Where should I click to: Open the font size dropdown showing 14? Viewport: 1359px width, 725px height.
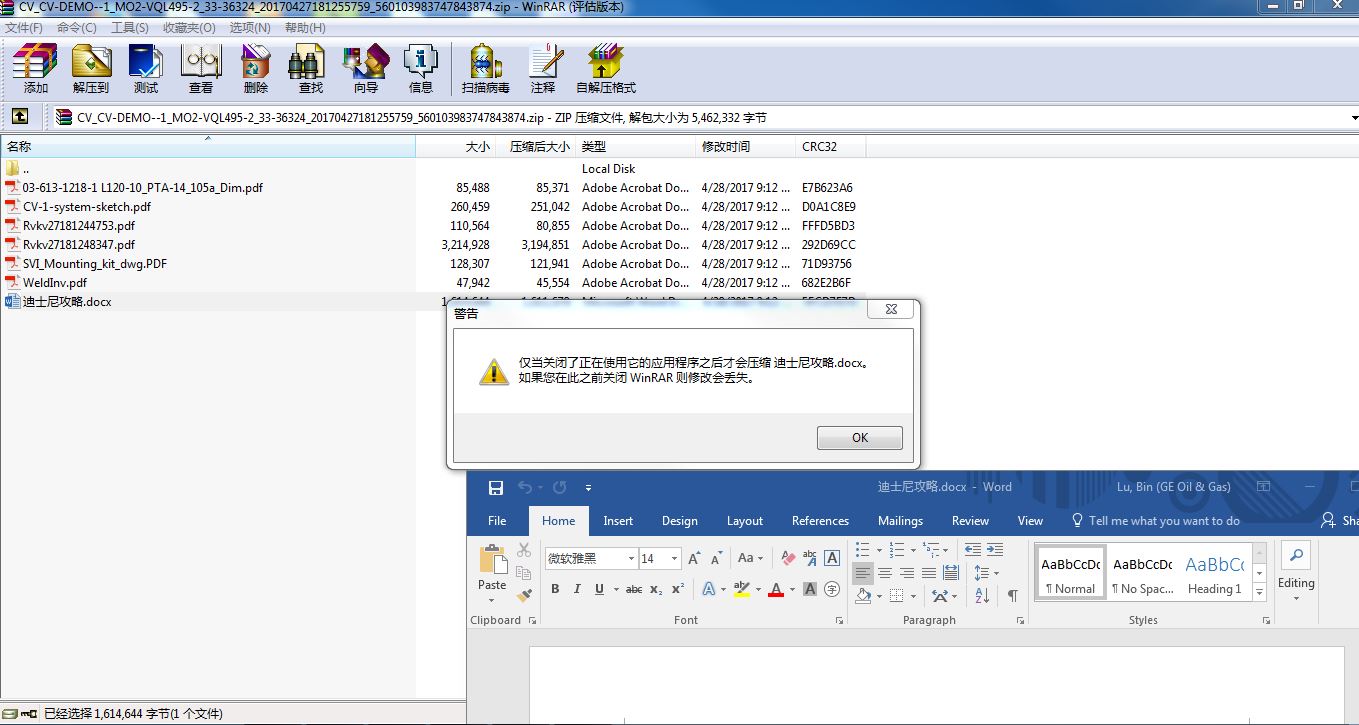pos(675,558)
